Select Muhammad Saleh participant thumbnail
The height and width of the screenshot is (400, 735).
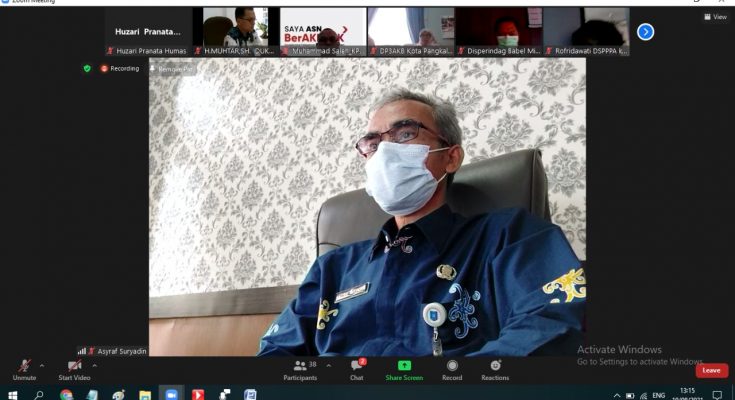(323, 32)
